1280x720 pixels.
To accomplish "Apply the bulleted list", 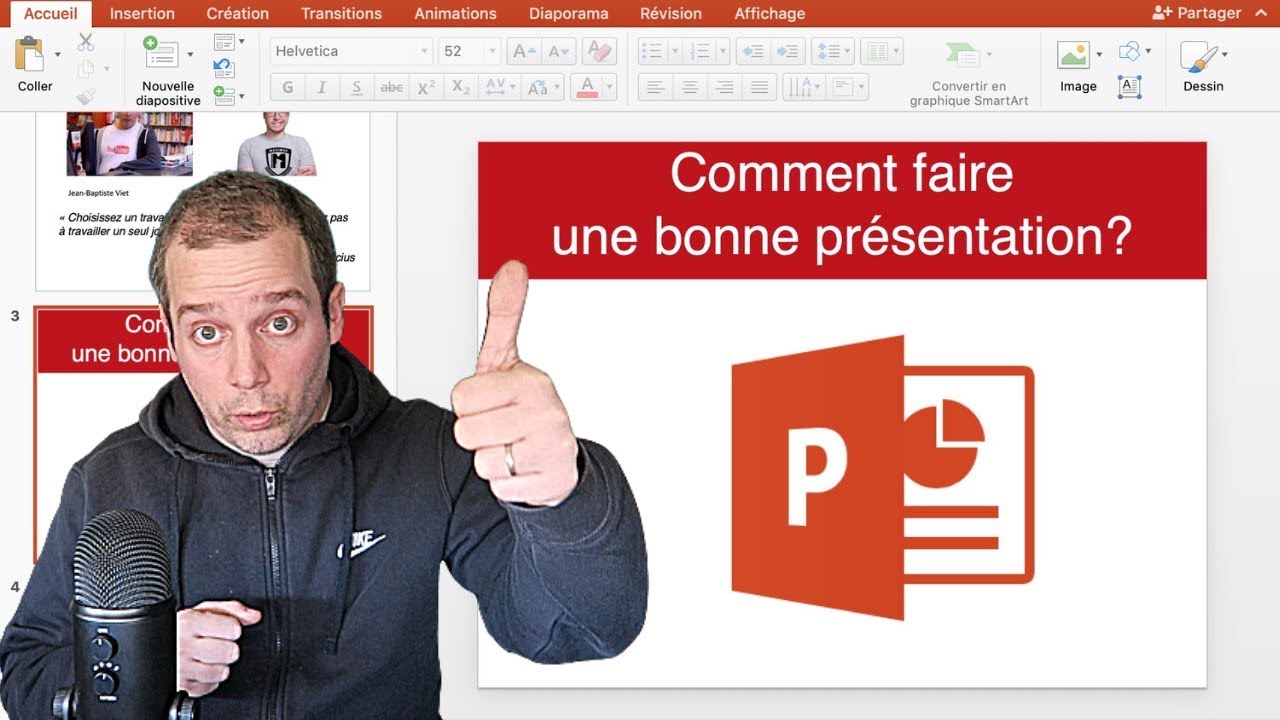I will tap(651, 51).
